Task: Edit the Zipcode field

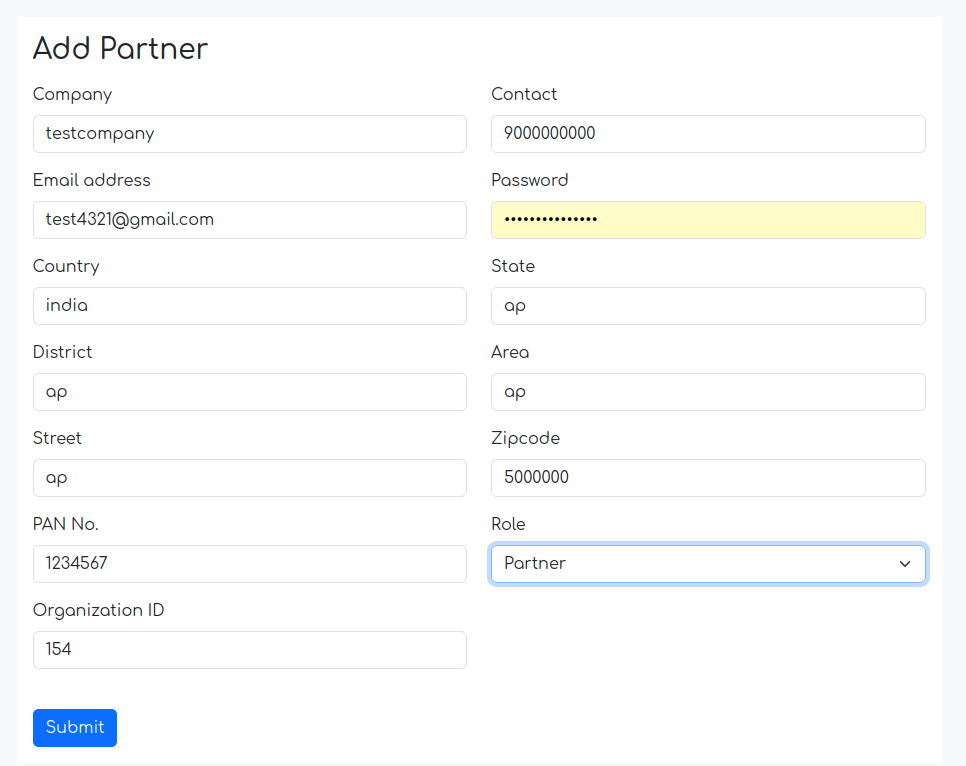Action: 708,478
